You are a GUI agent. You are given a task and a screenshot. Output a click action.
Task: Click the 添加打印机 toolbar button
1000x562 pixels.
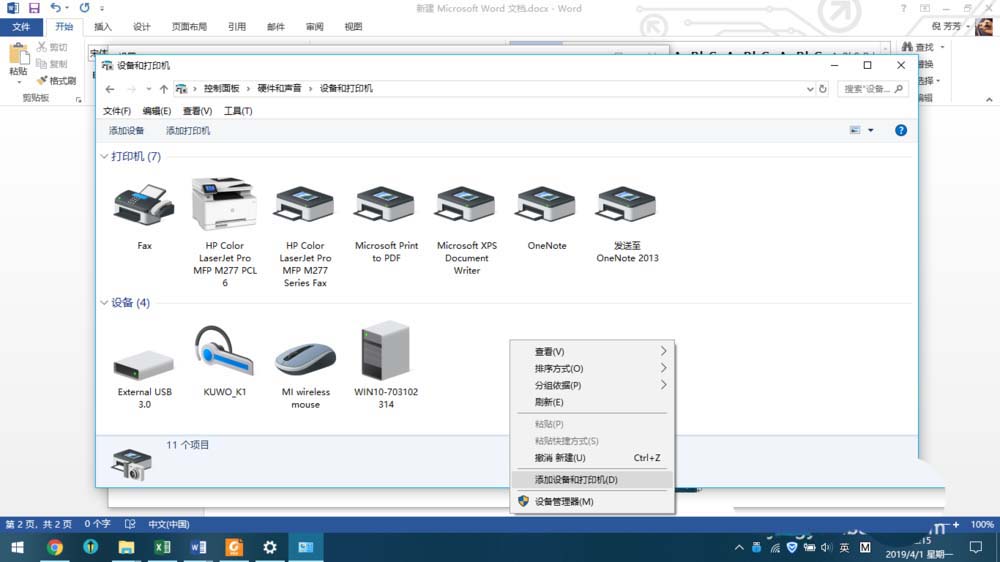pos(188,131)
